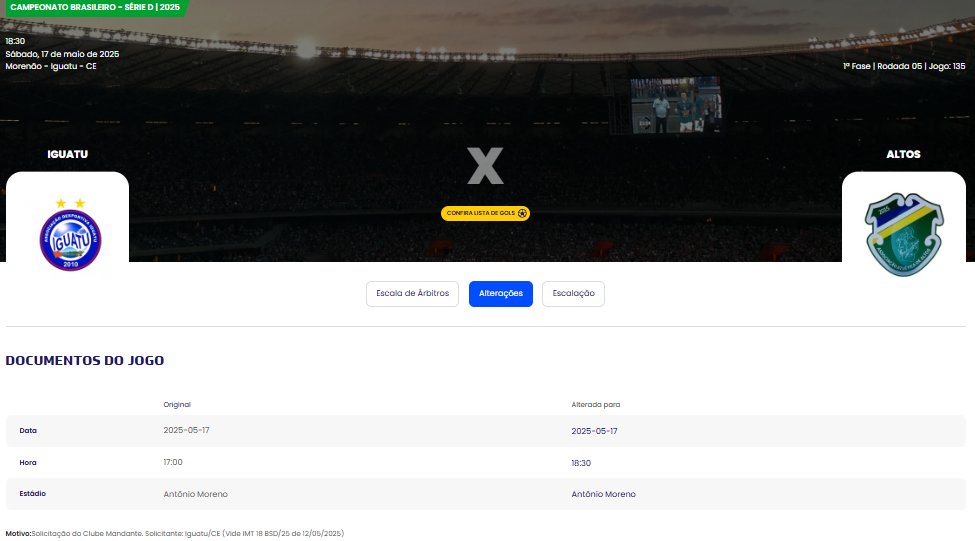This screenshot has width=975, height=541.
Task: Click the ALTOS team name heading
Action: (903, 154)
